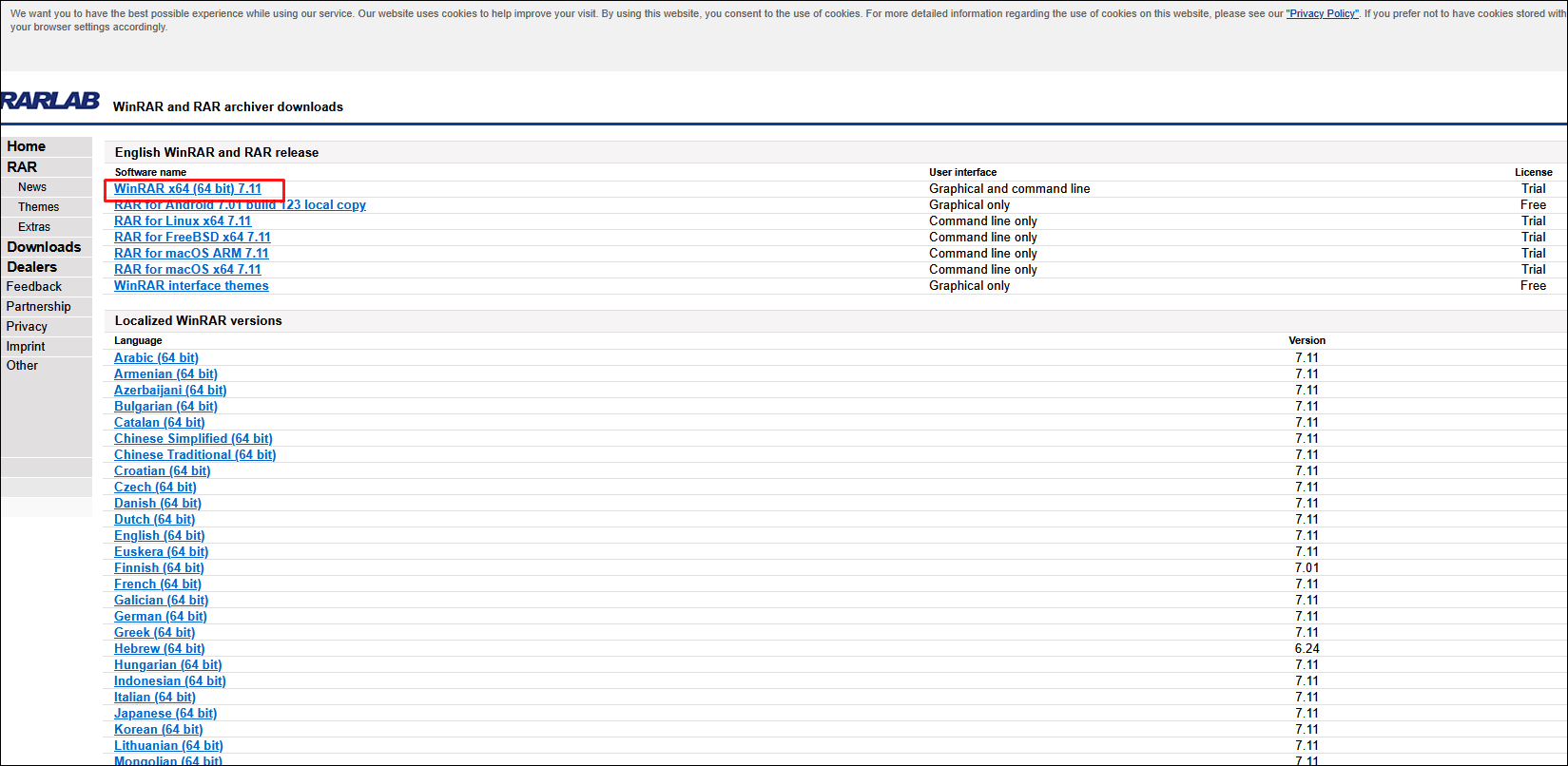Open Imprint in the sidebar
Screen dimensions: 1568x766
pyautogui.click(x=26, y=347)
